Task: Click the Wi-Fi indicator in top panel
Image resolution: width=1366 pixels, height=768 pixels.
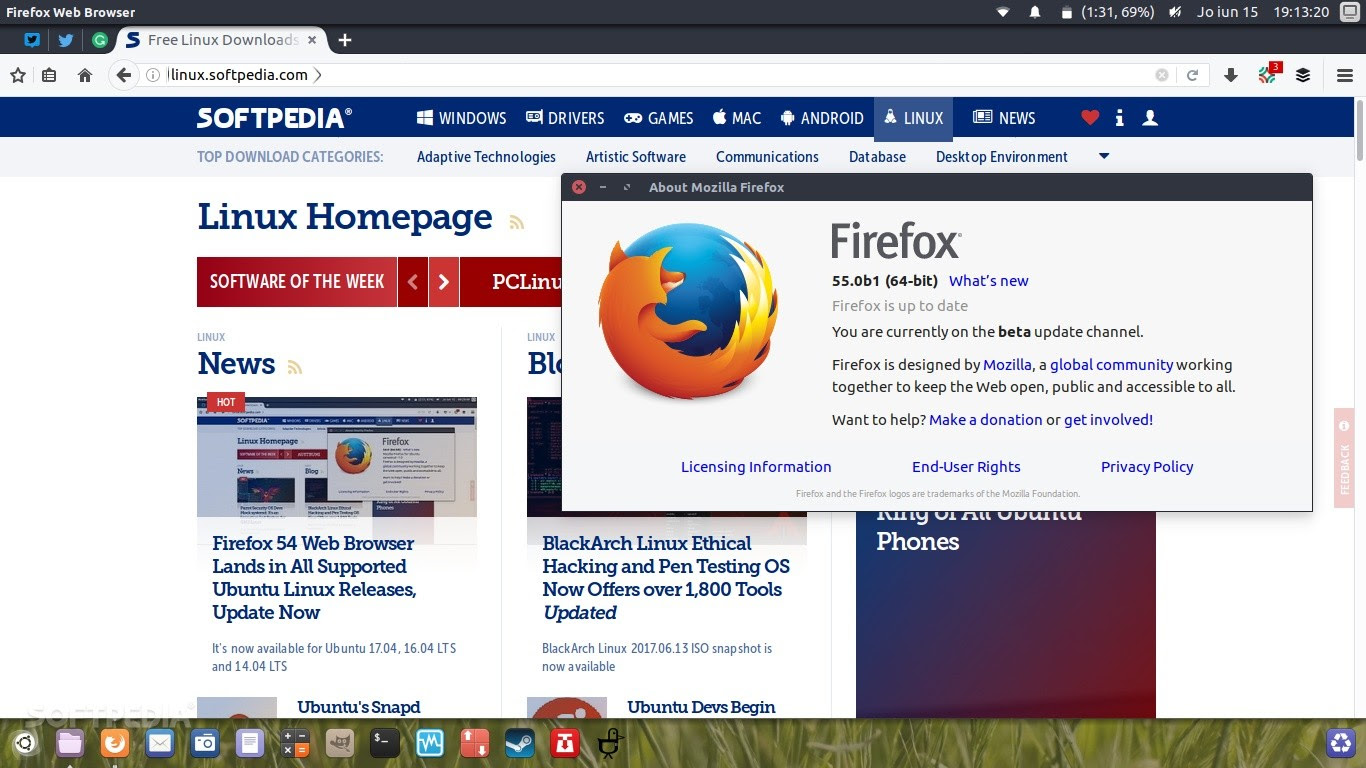Action: click(x=1003, y=12)
